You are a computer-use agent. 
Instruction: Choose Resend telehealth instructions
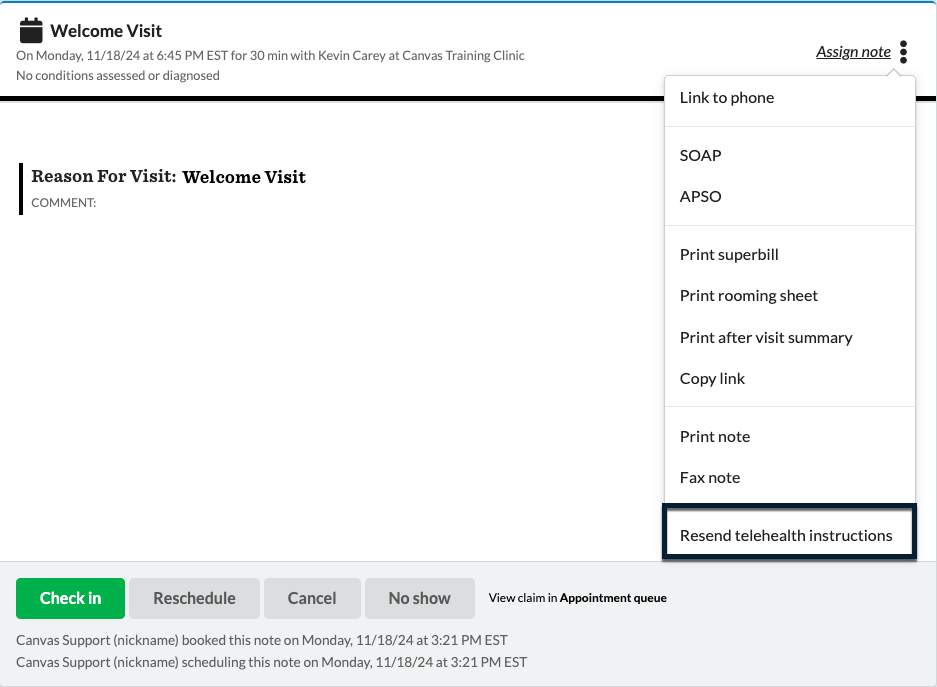coord(789,532)
